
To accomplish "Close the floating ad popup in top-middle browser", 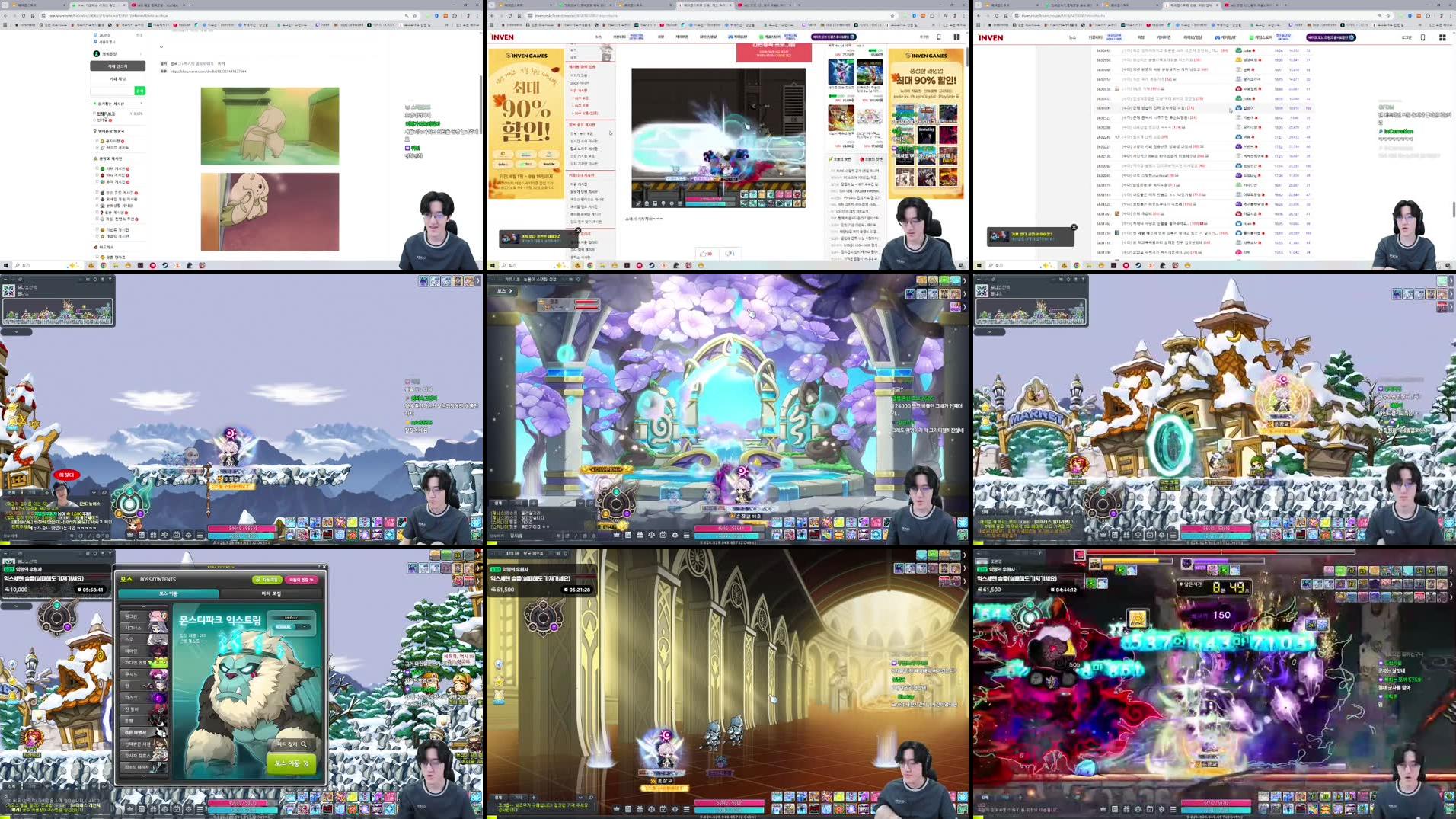I will [x=578, y=230].
